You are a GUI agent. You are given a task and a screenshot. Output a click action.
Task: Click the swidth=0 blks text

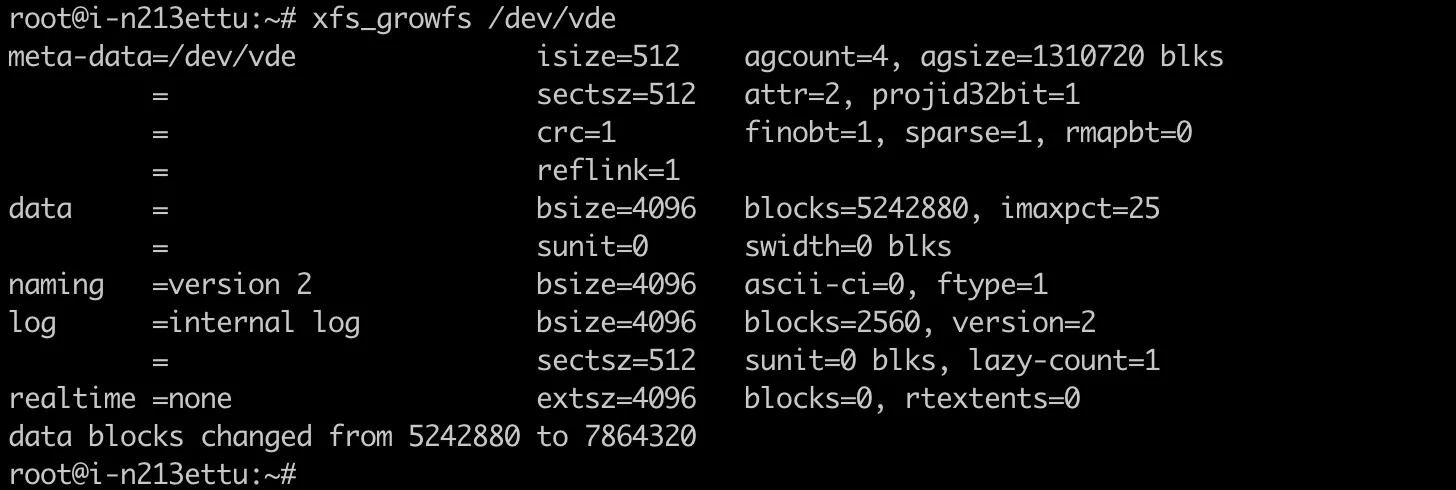pos(848,247)
